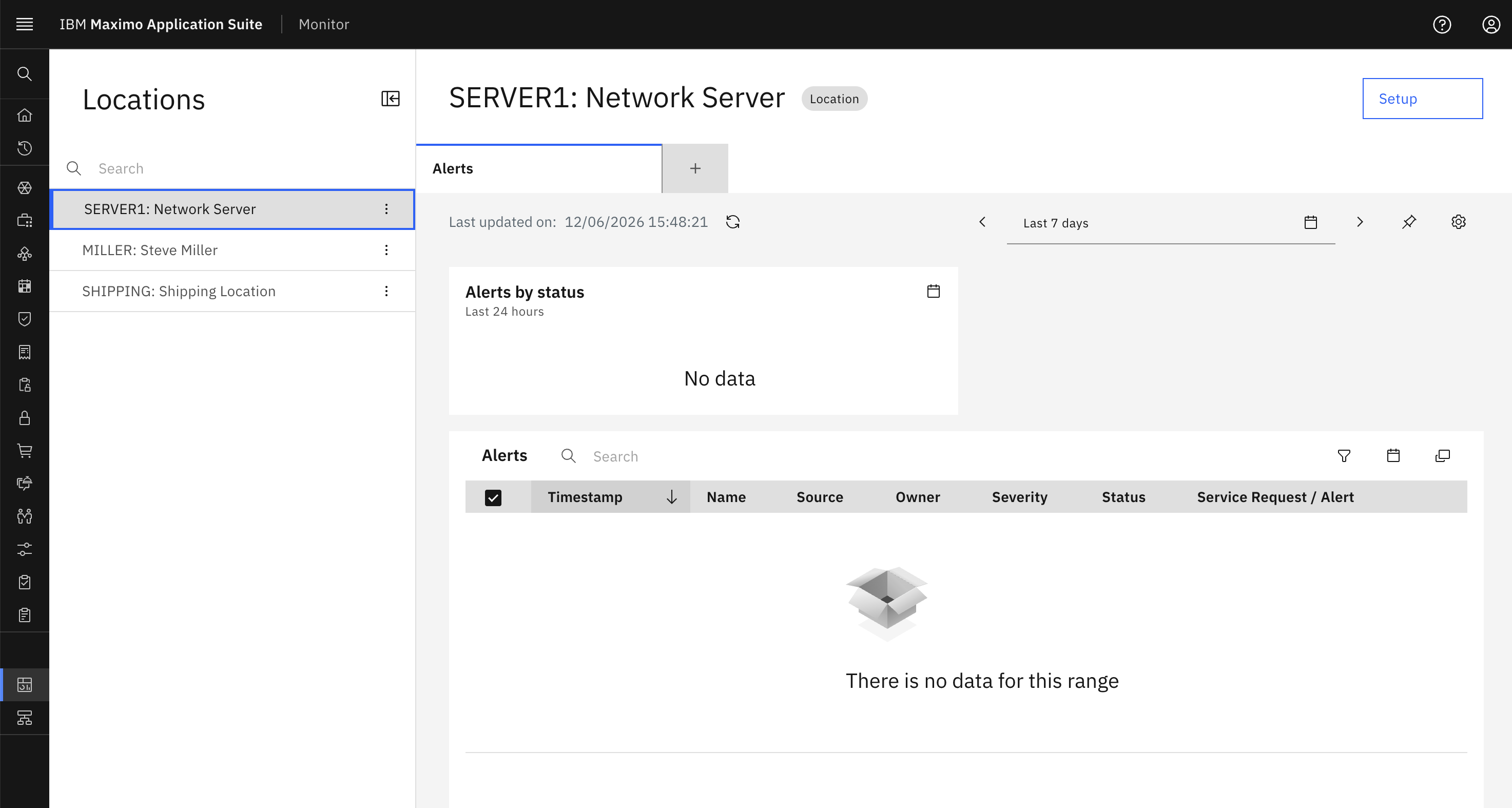The width and height of the screenshot is (1512, 808).
Task: Expand the Alerts table to fullscreen
Action: coord(1443,456)
